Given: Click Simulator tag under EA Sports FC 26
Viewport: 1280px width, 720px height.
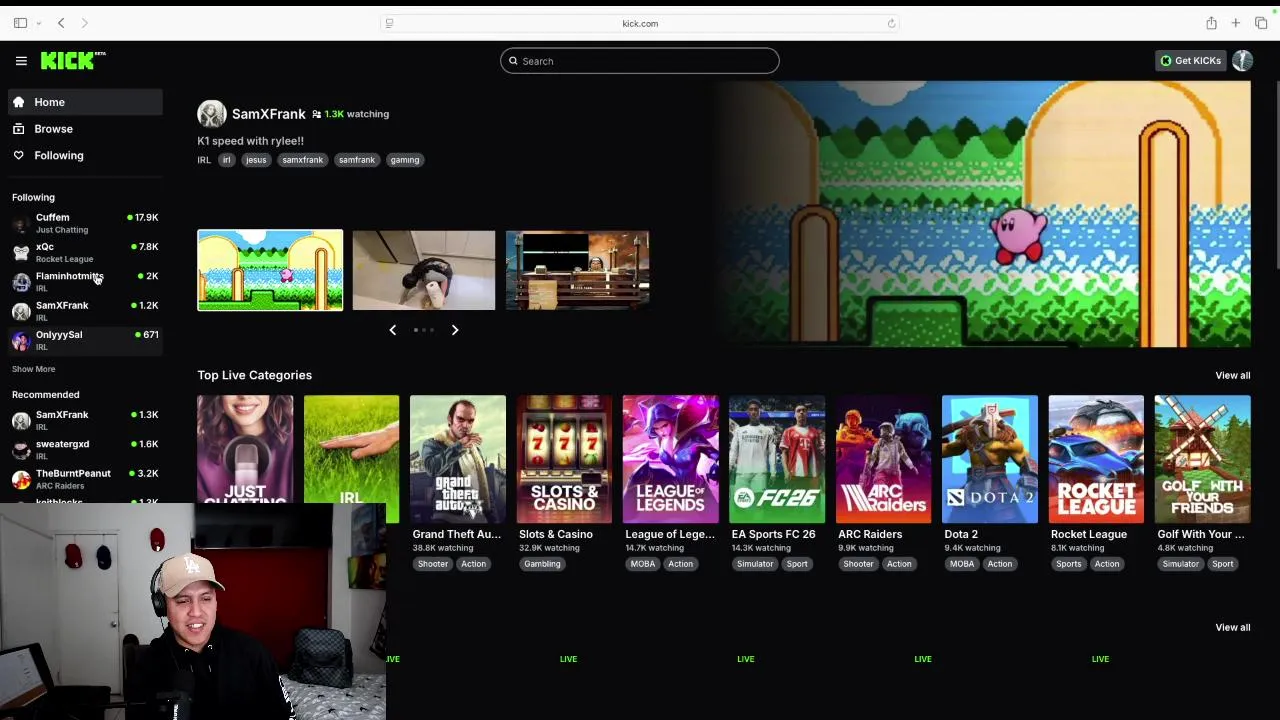Looking at the screenshot, I should click(755, 564).
